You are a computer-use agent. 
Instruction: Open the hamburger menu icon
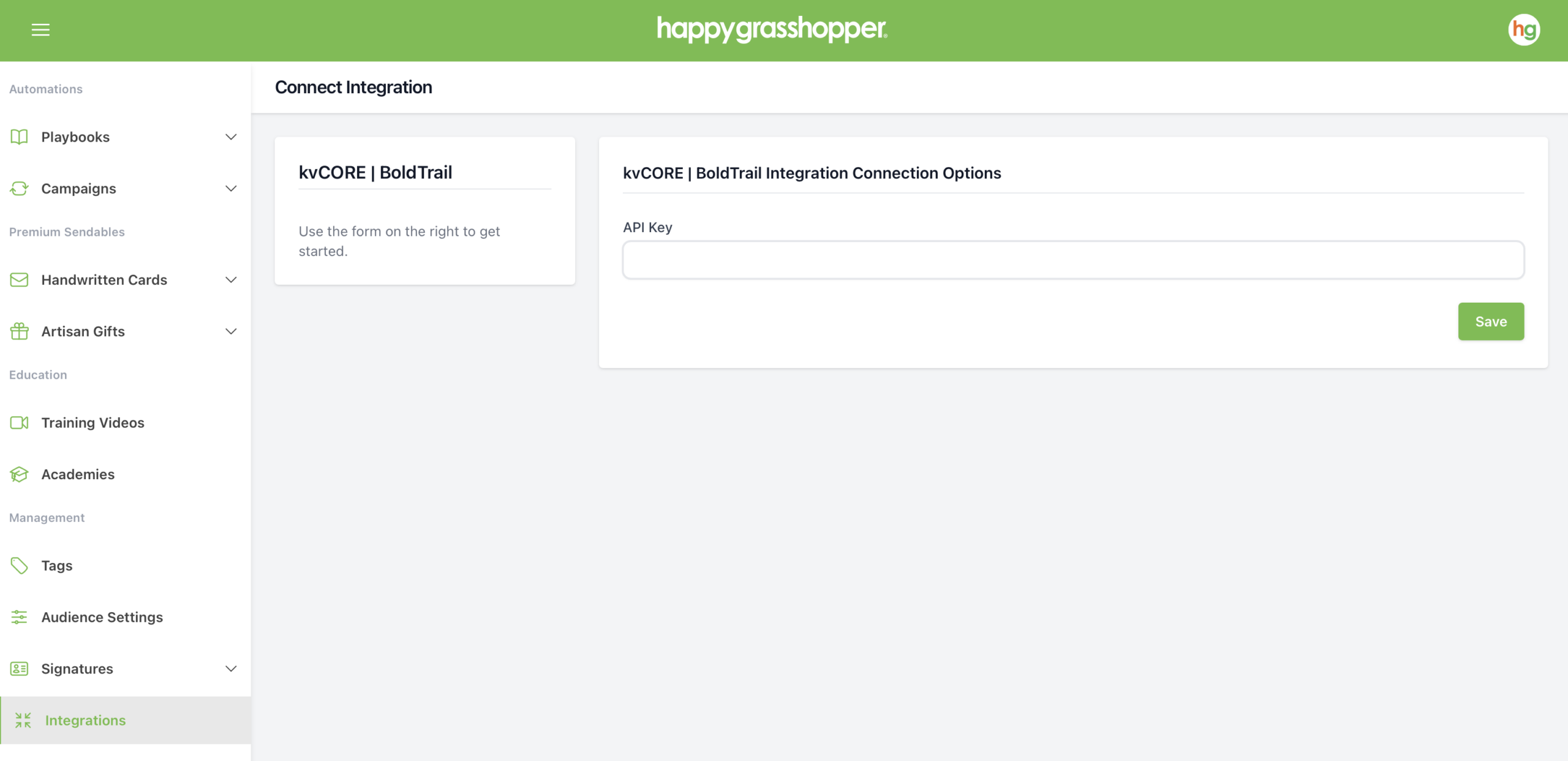[x=40, y=29]
